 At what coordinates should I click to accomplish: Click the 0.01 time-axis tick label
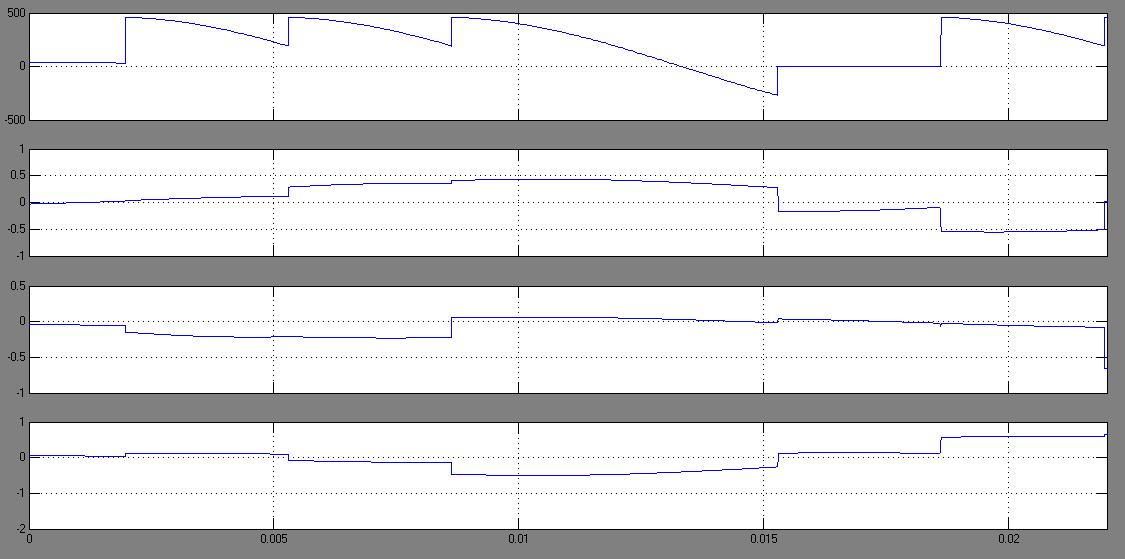coord(518,538)
